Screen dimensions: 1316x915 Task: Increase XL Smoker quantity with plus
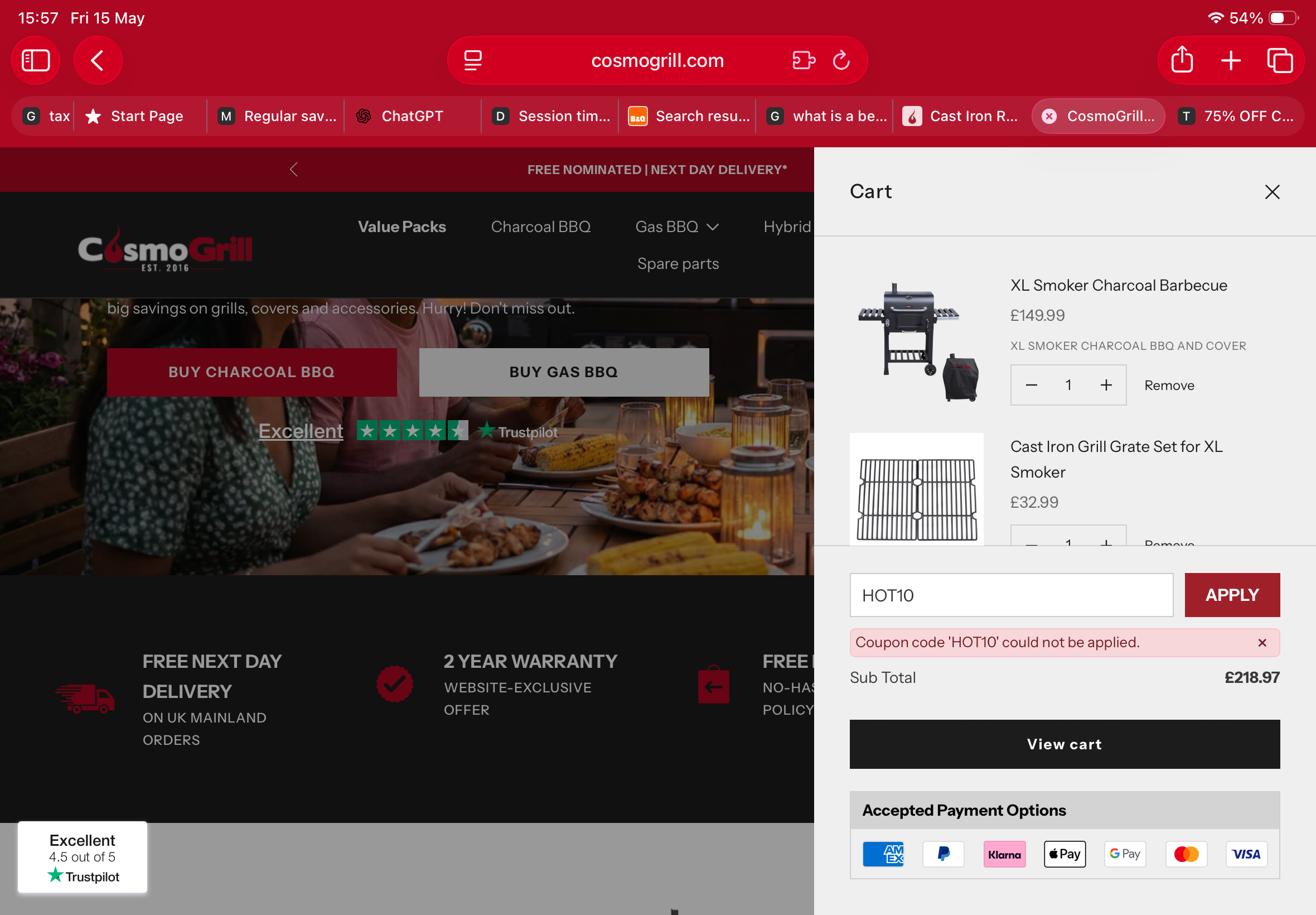1106,386
